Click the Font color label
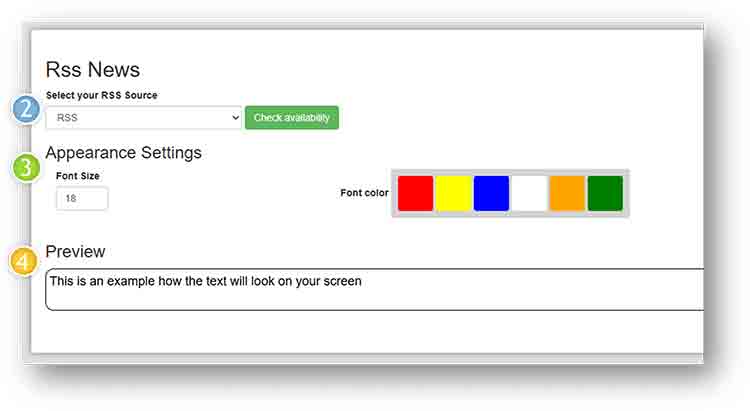 364,193
